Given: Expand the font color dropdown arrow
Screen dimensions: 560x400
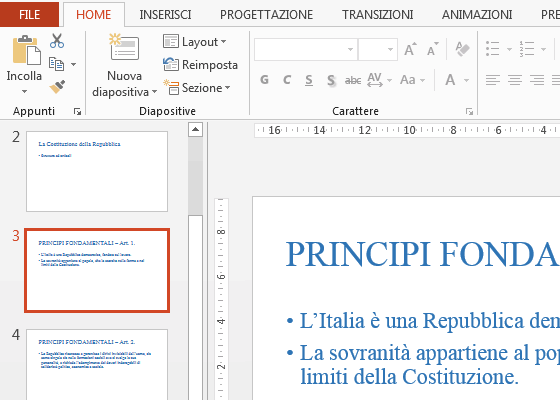Looking at the screenshot, I should [x=466, y=80].
